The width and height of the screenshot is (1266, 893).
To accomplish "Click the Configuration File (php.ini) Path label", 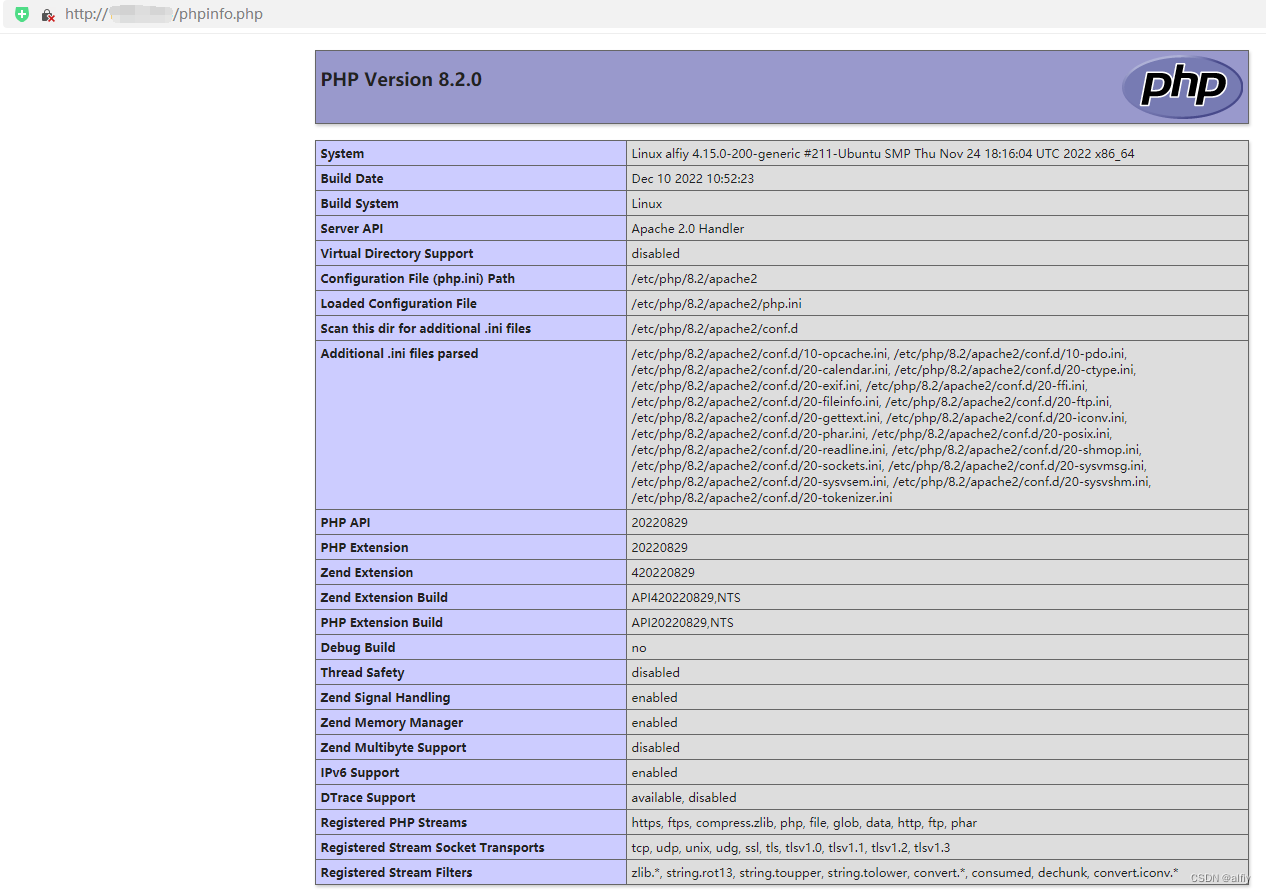I will click(418, 279).
